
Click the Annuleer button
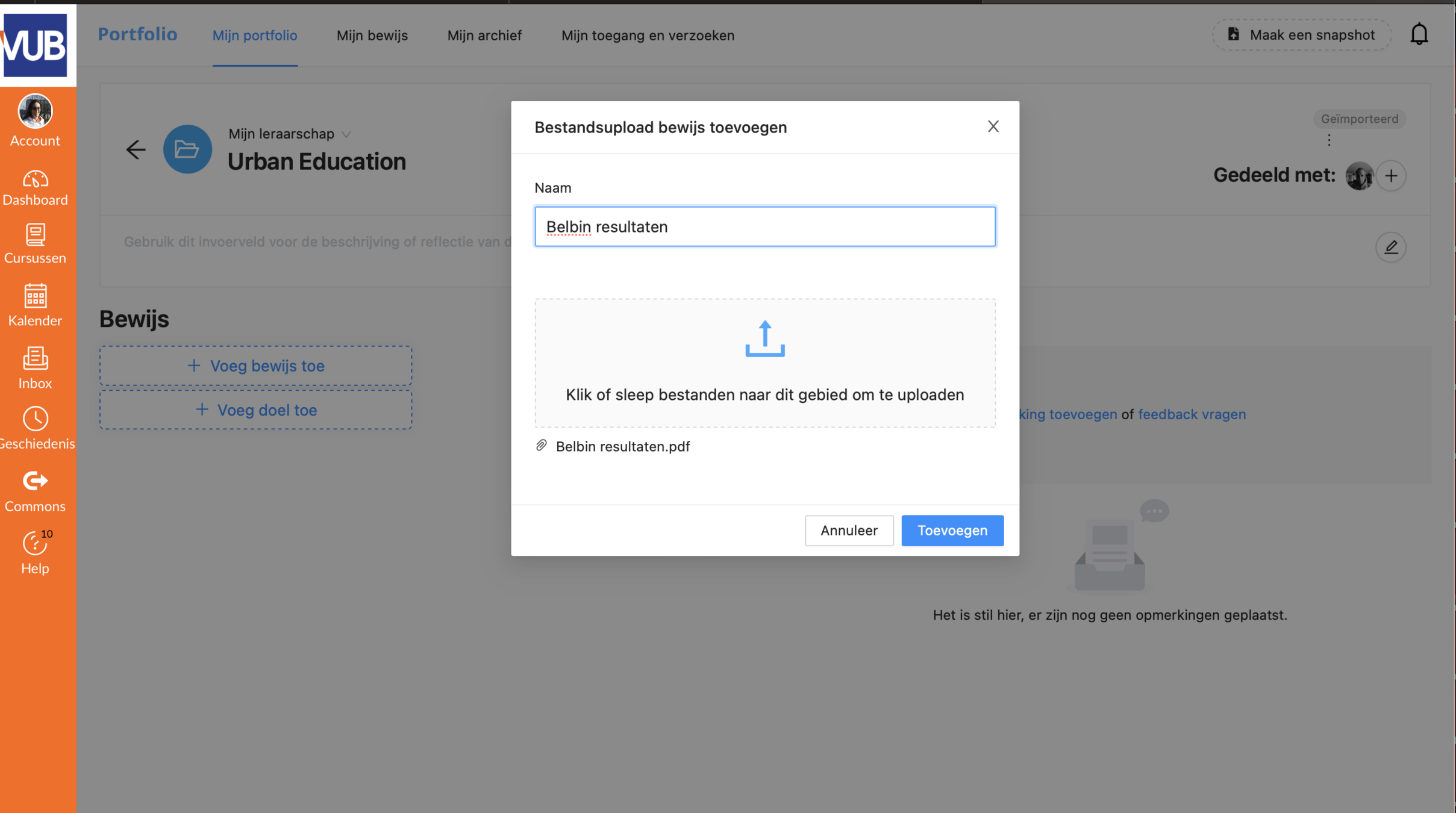coord(848,531)
